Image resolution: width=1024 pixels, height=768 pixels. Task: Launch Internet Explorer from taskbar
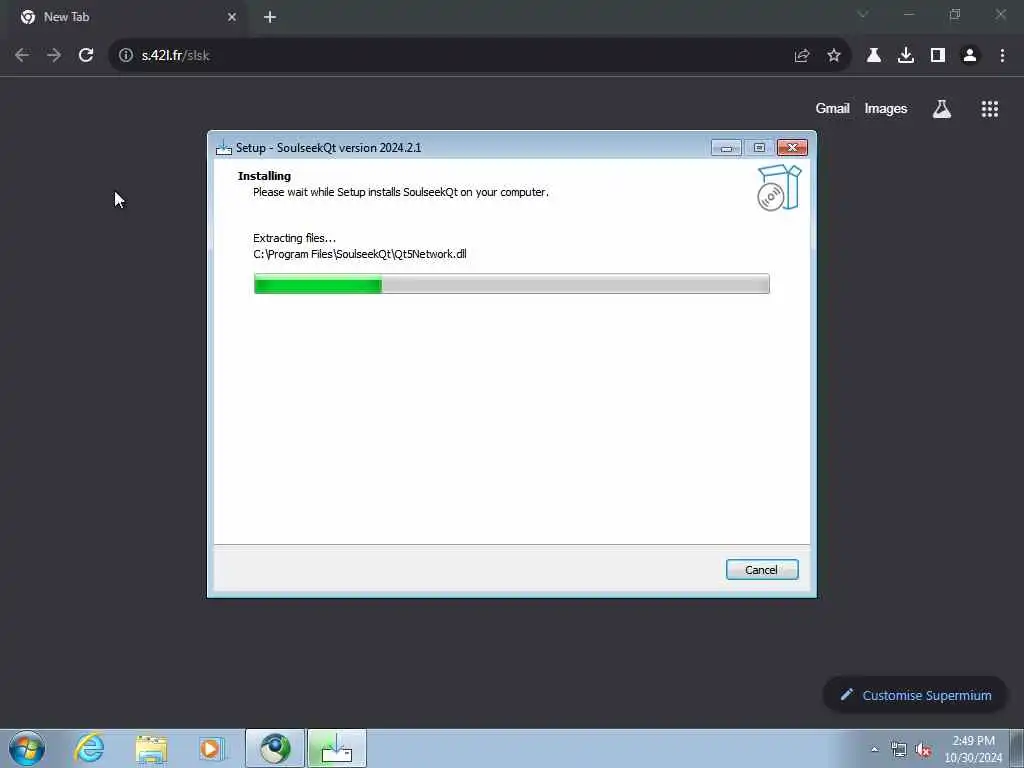coord(89,748)
